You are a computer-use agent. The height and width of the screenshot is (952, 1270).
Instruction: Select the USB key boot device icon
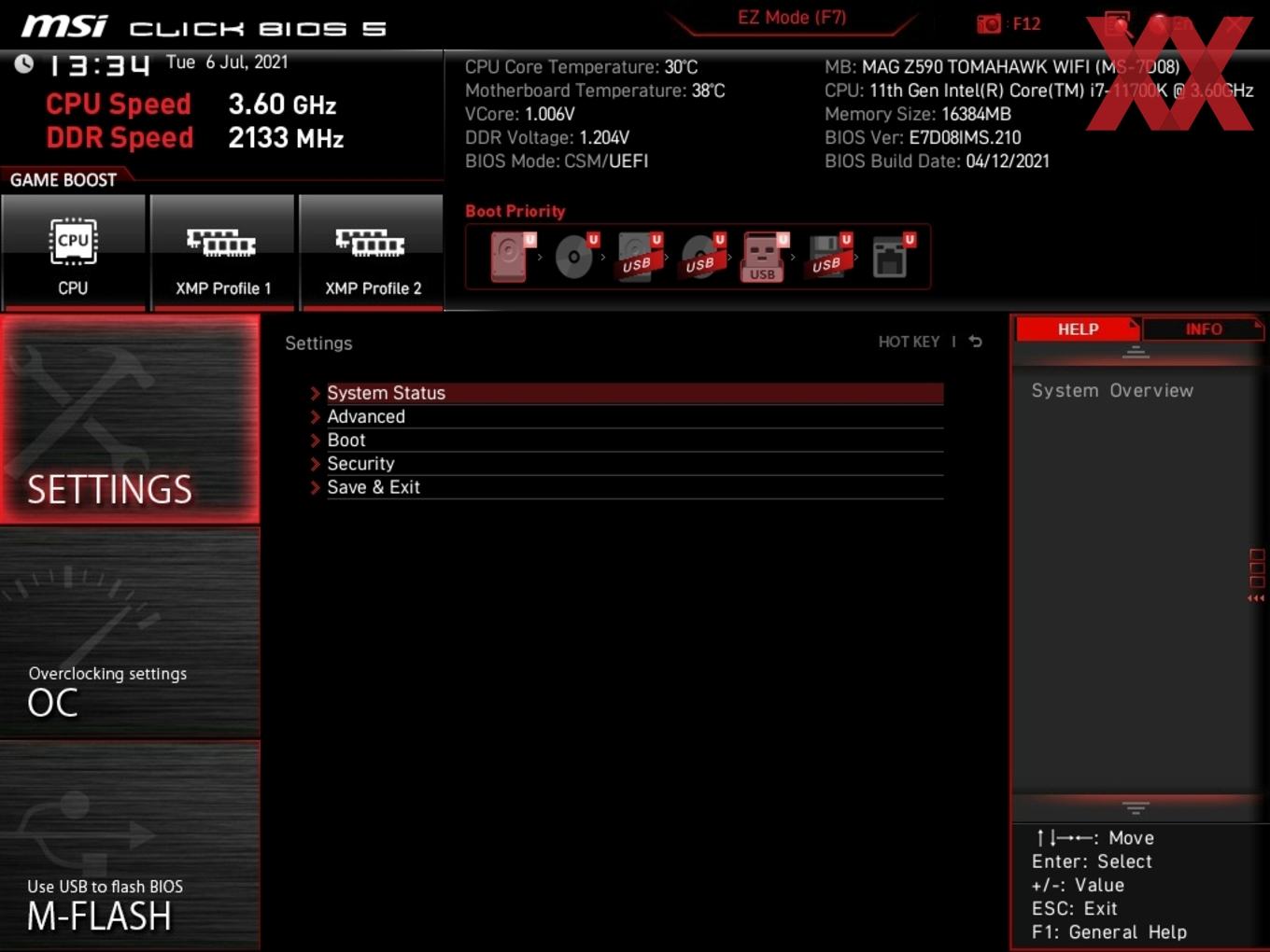click(x=765, y=257)
